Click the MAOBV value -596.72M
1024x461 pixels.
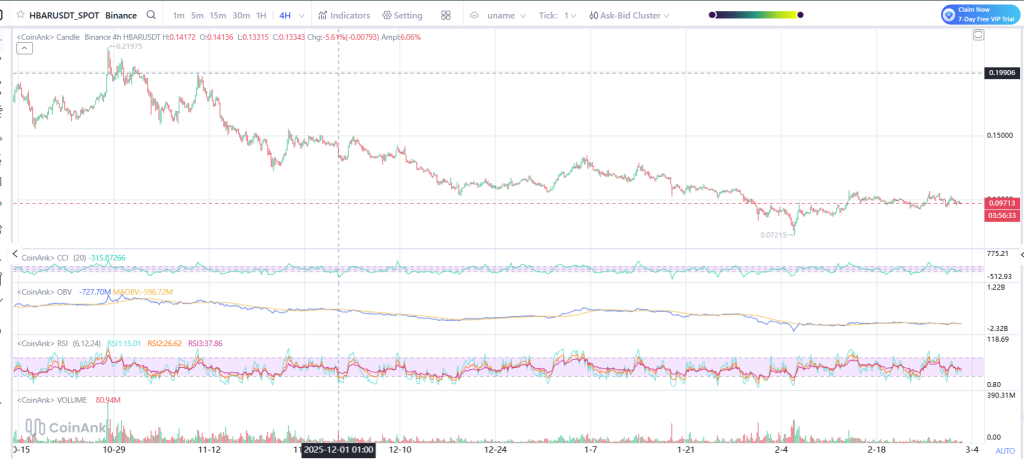[142, 292]
